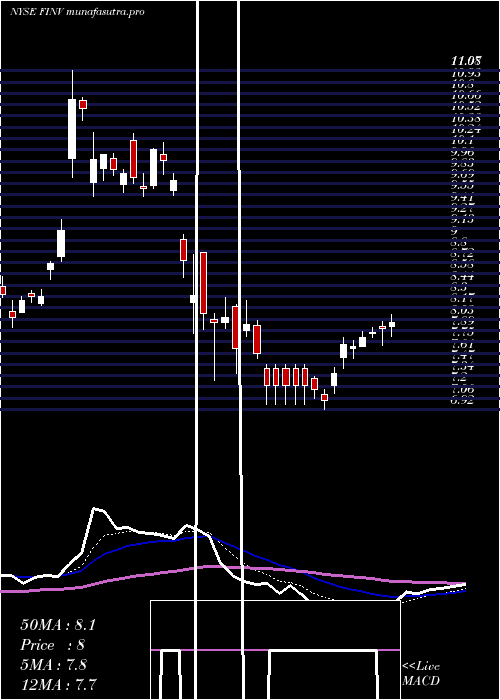Click the 11.07 top price label
Screen dimensions: 500x700
click(467, 61)
